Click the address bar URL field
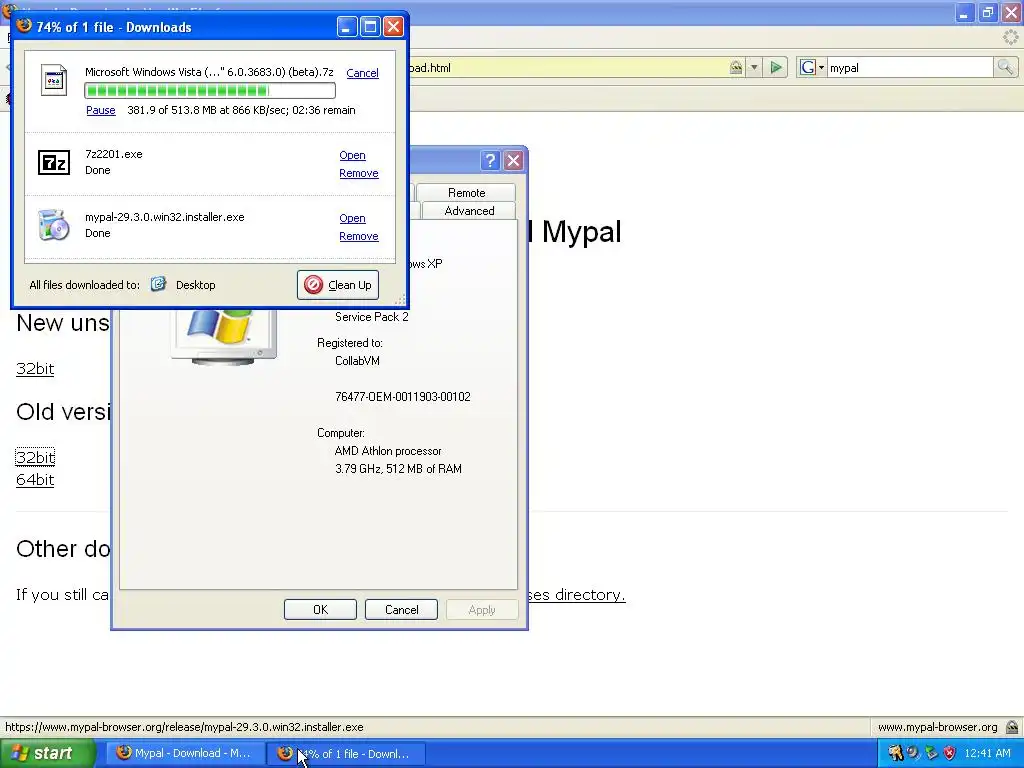Image resolution: width=1024 pixels, height=768 pixels. pyautogui.click(x=567, y=67)
